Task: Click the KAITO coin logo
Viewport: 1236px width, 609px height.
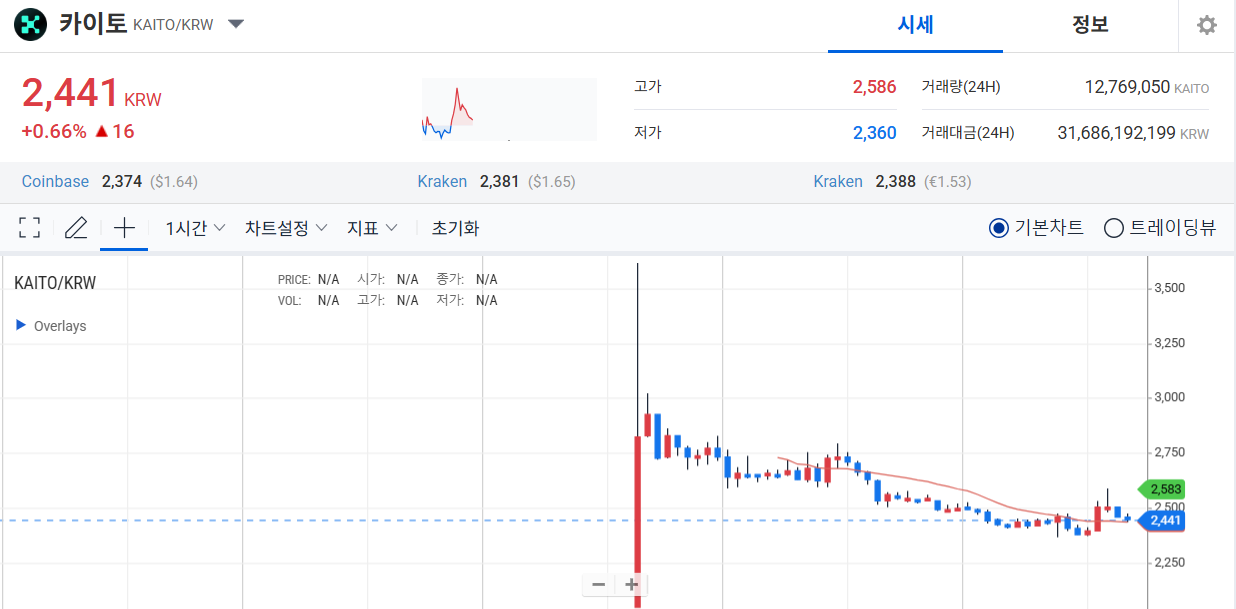Action: pos(30,24)
